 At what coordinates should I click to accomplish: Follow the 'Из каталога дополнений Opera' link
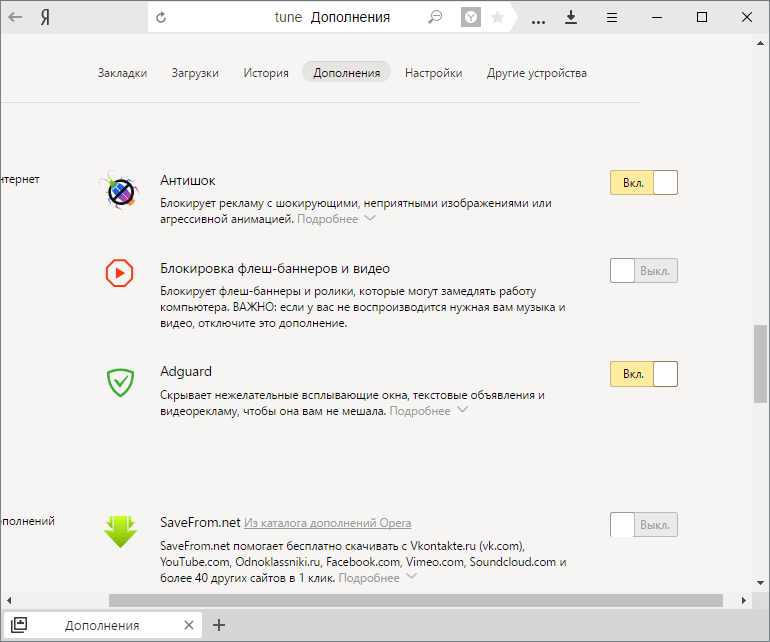(x=328, y=523)
